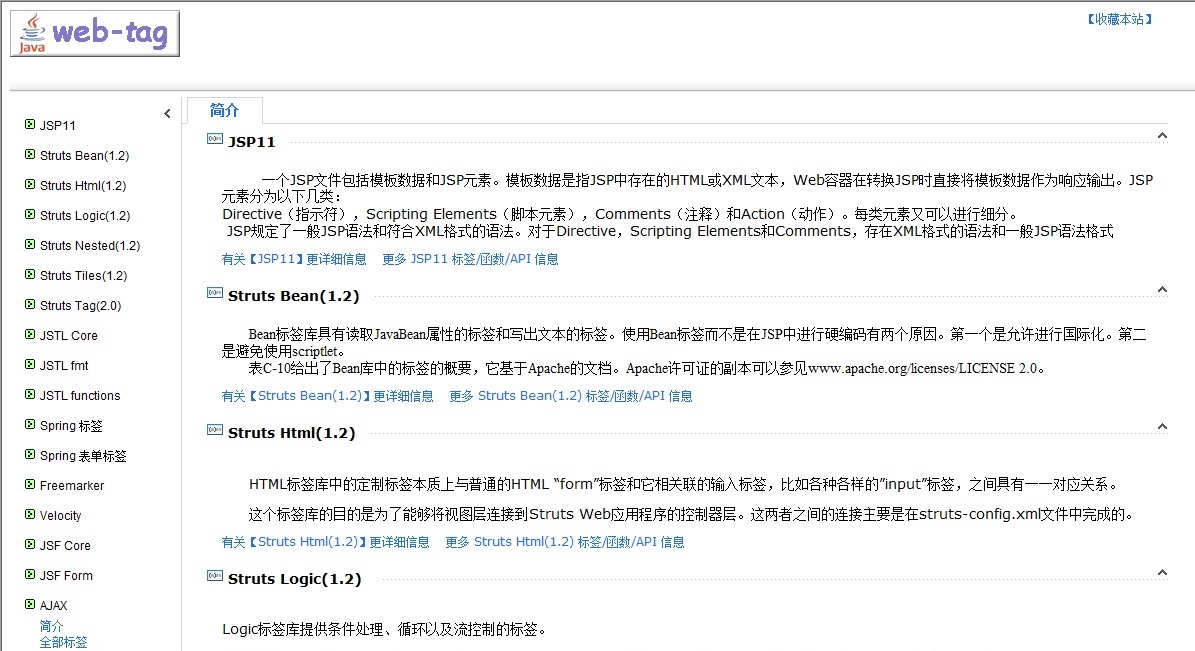Screen dimensions: 1195x651
Task: Open JSTL fmt in the sidebar
Action: (x=64, y=365)
